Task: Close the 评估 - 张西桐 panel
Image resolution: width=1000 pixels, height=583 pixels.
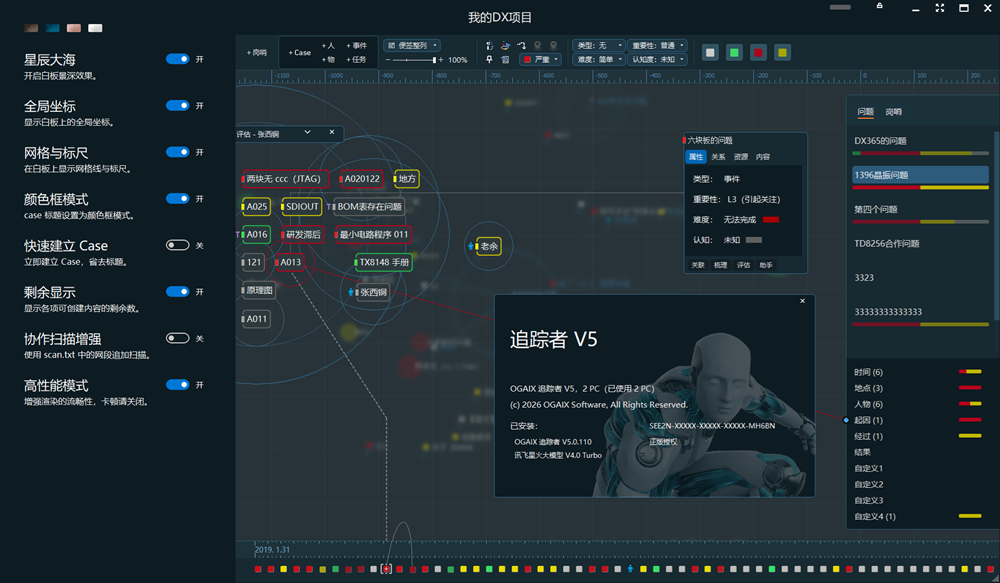Action: (x=333, y=132)
